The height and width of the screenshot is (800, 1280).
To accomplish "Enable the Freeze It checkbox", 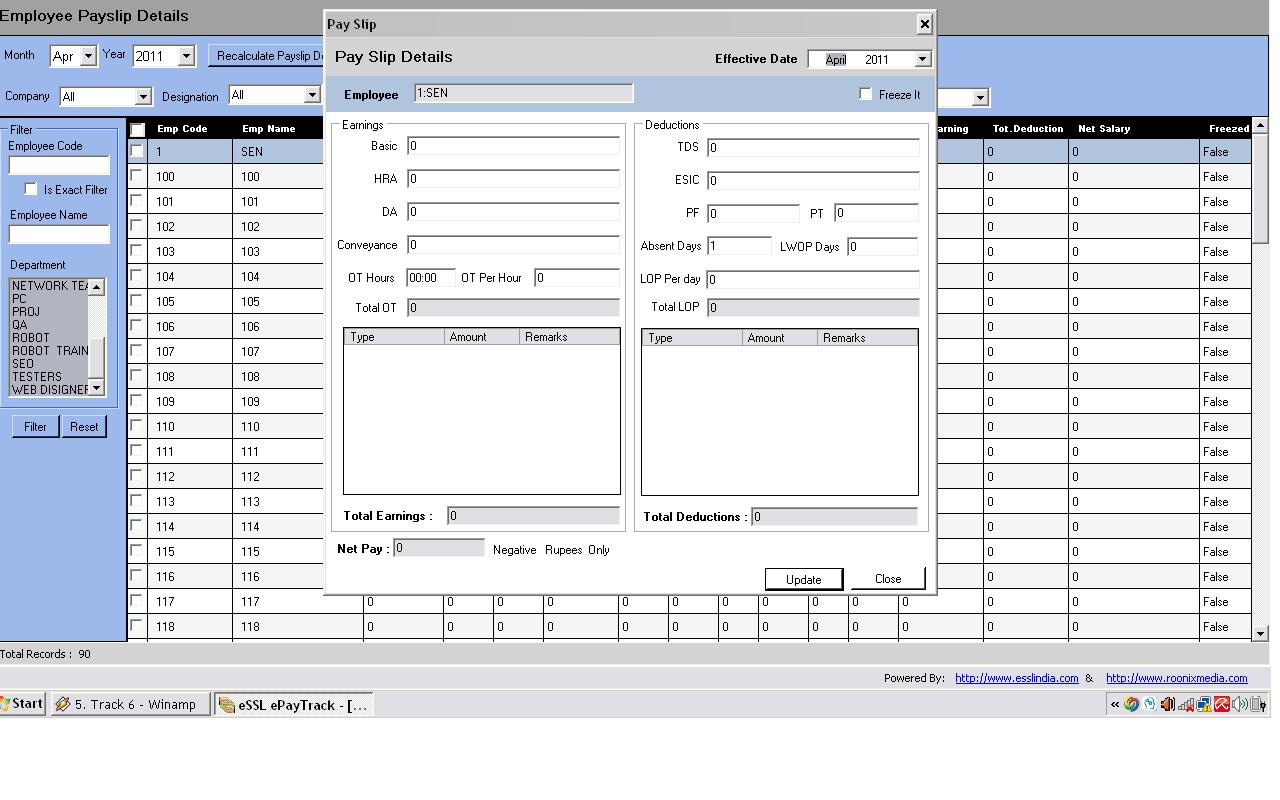I will [866, 94].
